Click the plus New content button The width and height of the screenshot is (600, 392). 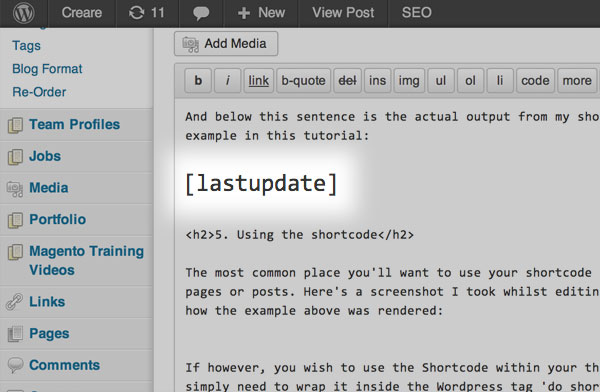261,13
